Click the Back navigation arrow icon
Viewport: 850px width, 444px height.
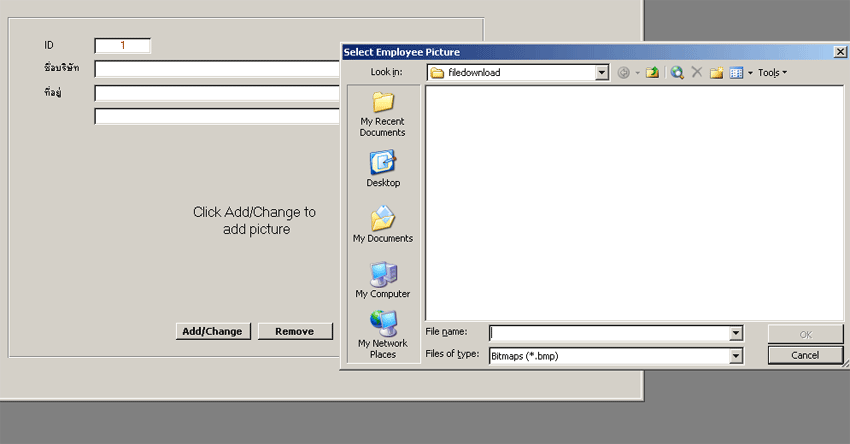point(624,73)
